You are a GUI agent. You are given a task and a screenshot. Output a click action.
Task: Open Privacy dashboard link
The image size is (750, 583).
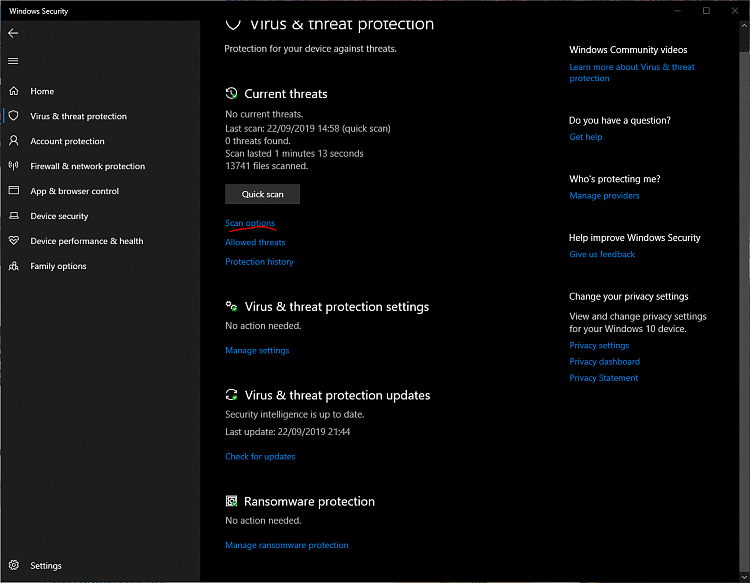605,362
